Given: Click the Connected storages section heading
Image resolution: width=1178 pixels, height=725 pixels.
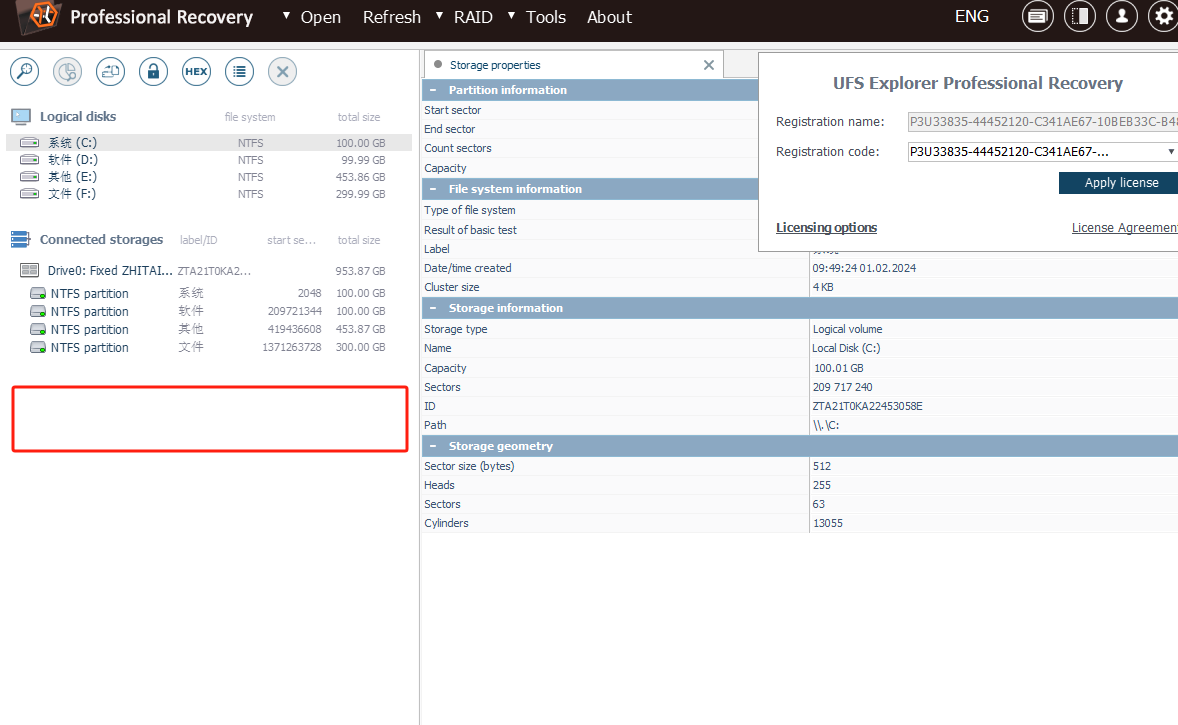Looking at the screenshot, I should pos(101,240).
